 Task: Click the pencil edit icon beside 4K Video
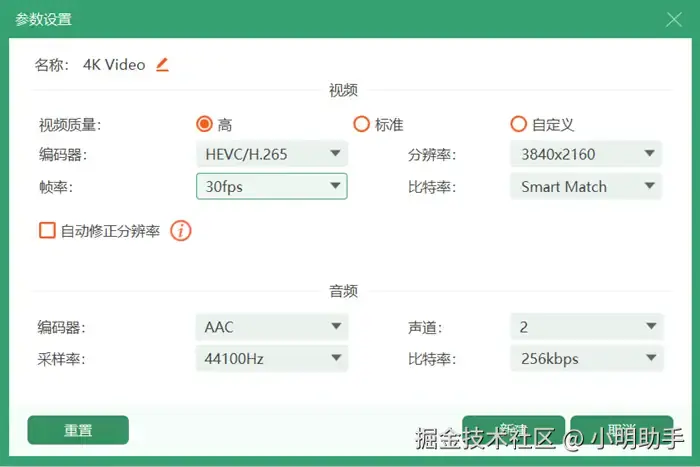point(162,65)
